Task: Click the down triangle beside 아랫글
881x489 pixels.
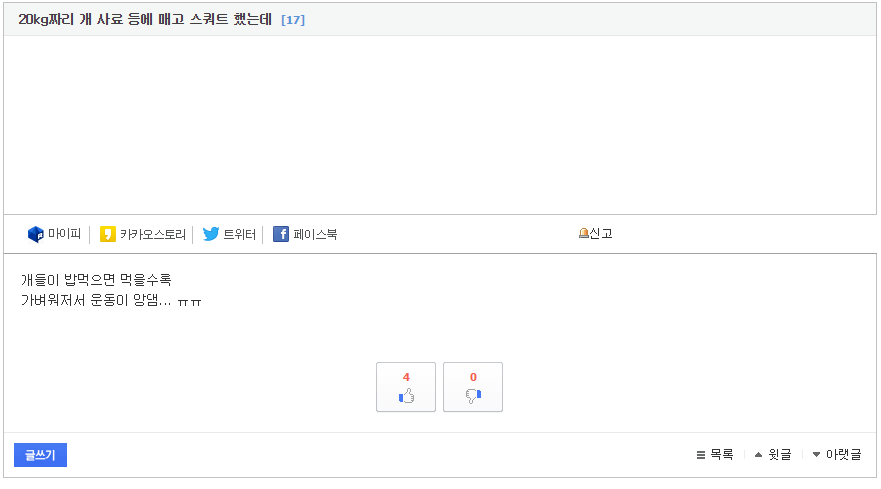Action: [816, 455]
